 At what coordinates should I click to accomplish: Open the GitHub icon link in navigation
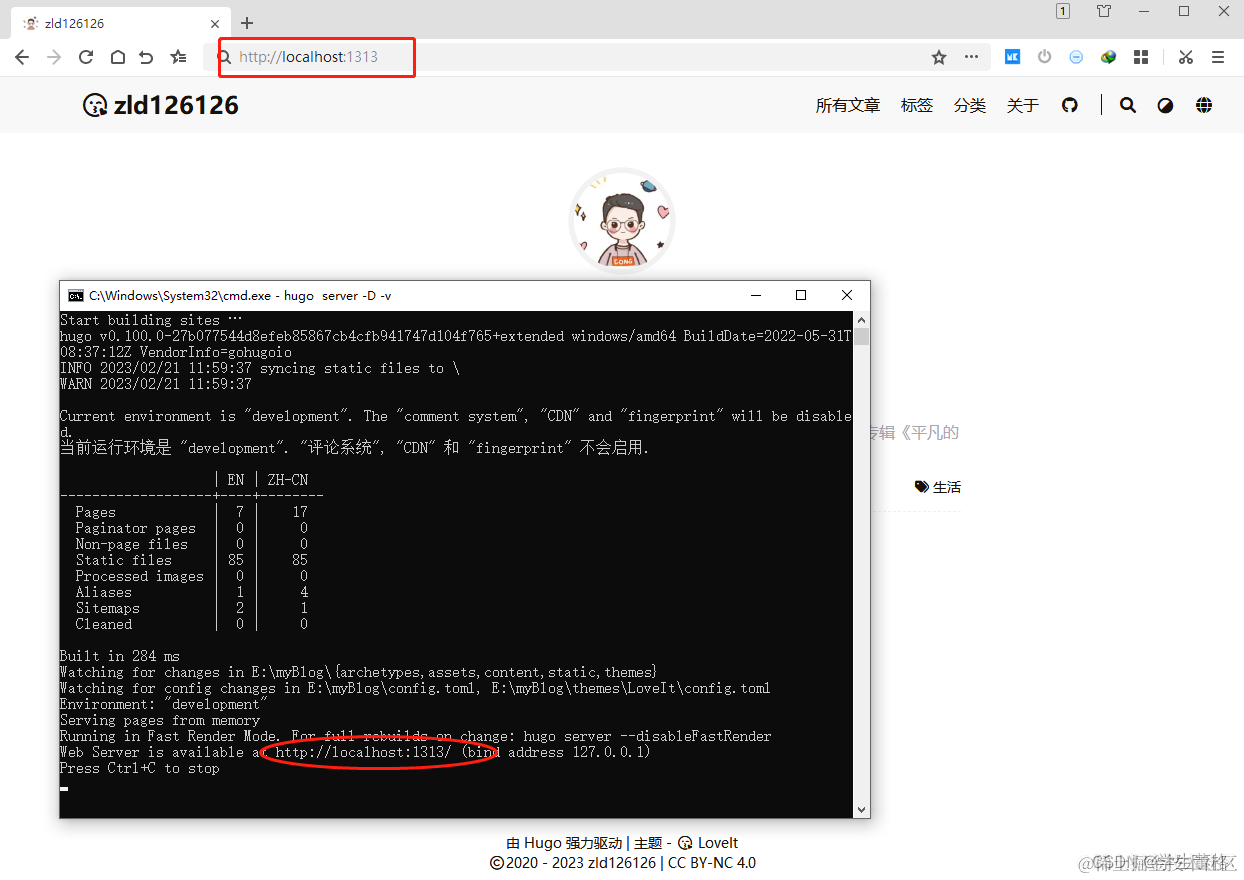1070,105
